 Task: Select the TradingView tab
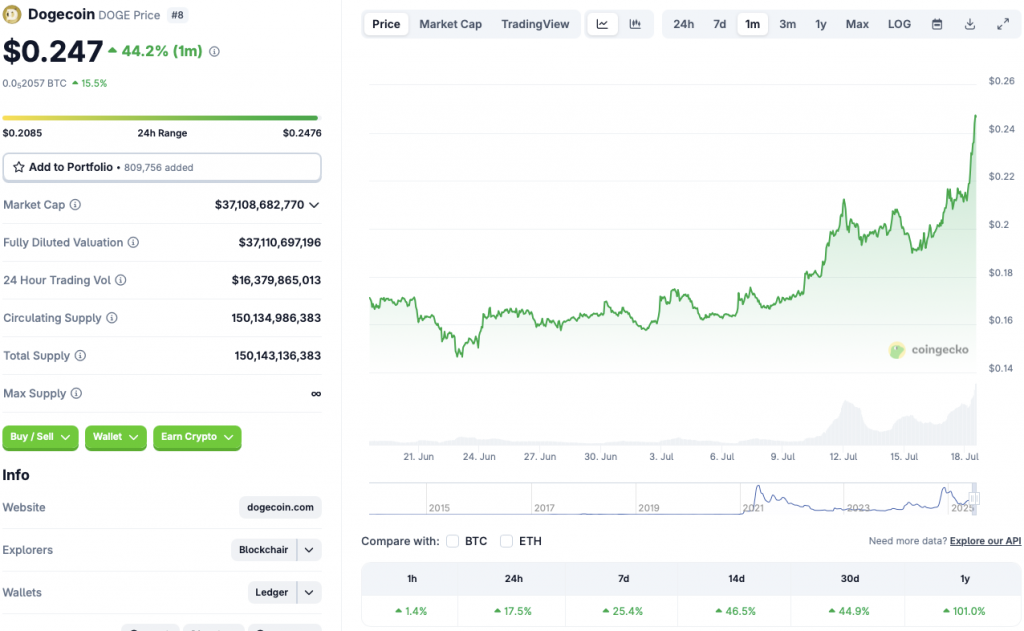tap(536, 24)
